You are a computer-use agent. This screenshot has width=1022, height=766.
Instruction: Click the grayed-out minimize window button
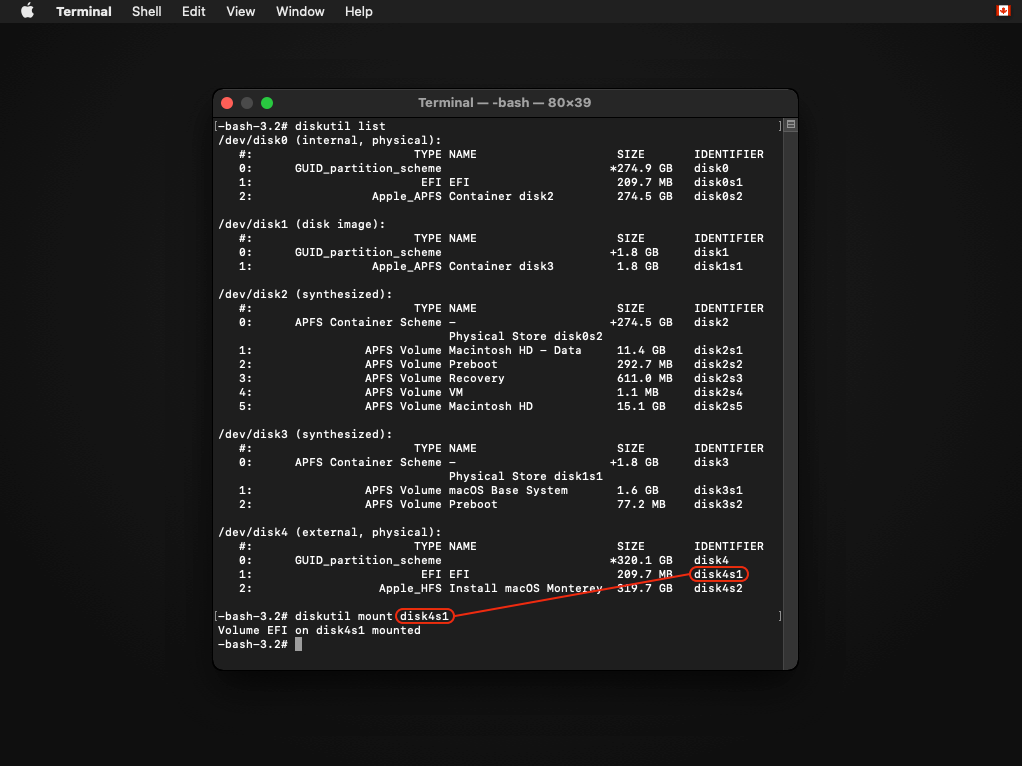(x=247, y=103)
